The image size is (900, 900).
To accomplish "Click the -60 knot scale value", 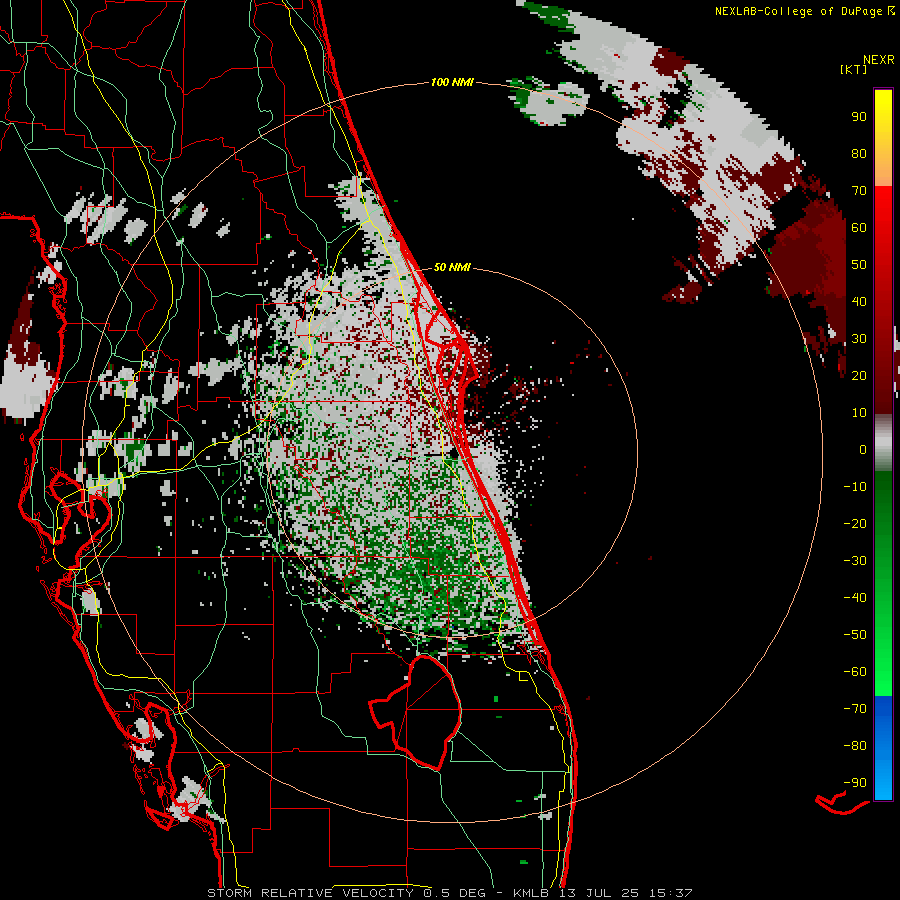I will point(855,672).
